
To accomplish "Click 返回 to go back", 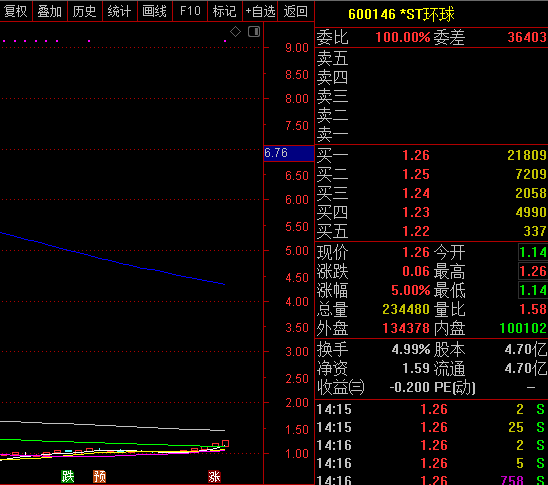I will (x=296, y=11).
